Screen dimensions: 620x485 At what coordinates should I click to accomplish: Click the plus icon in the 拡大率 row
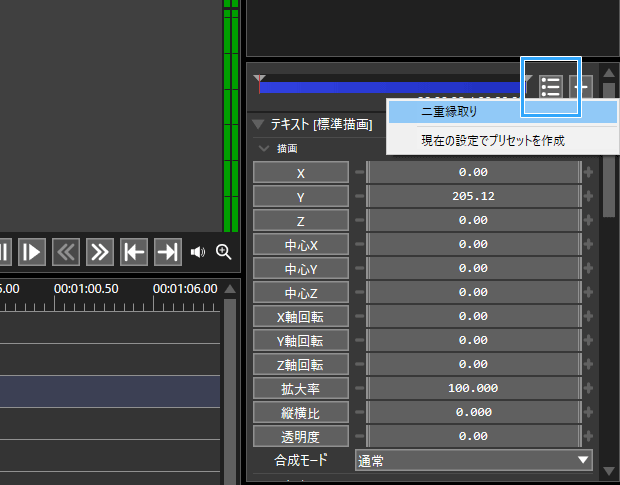pyautogui.click(x=588, y=388)
